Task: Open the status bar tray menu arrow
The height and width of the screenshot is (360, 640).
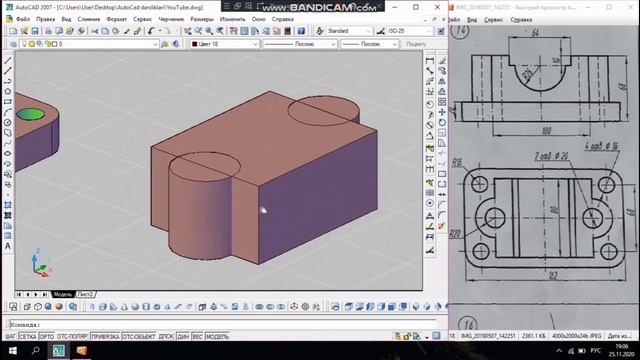Action: point(427,337)
